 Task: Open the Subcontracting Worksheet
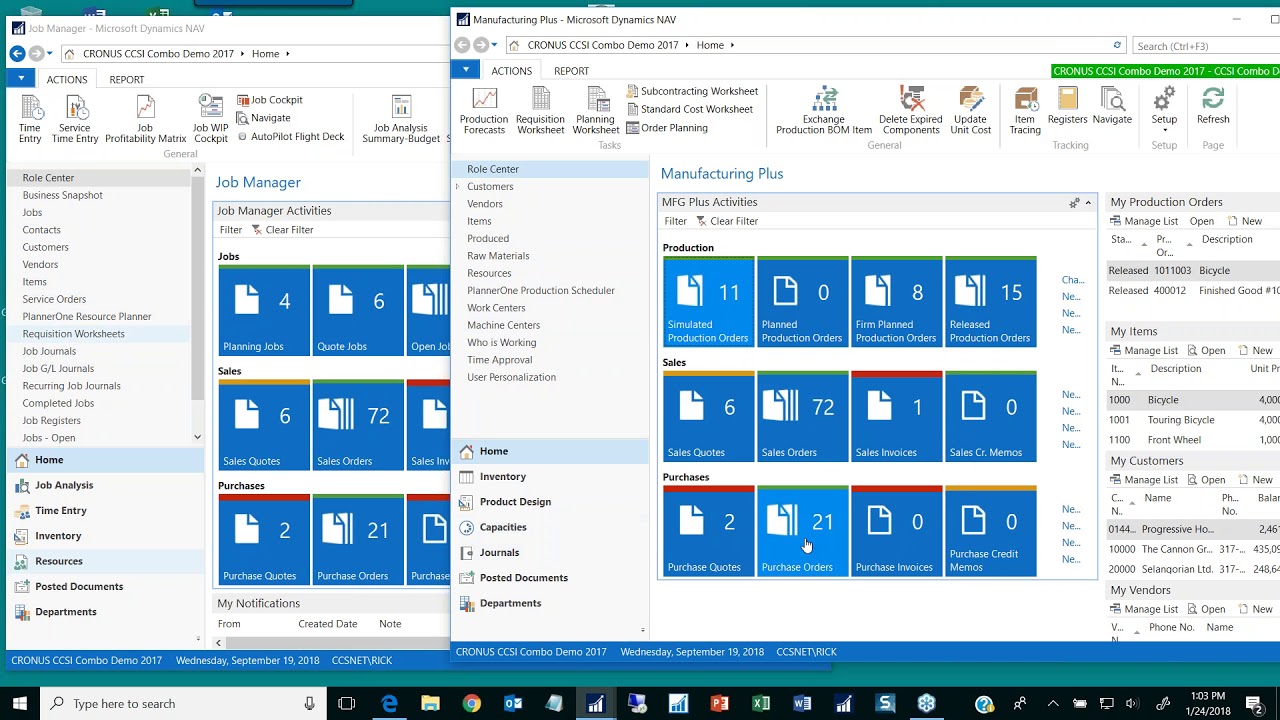click(692, 91)
